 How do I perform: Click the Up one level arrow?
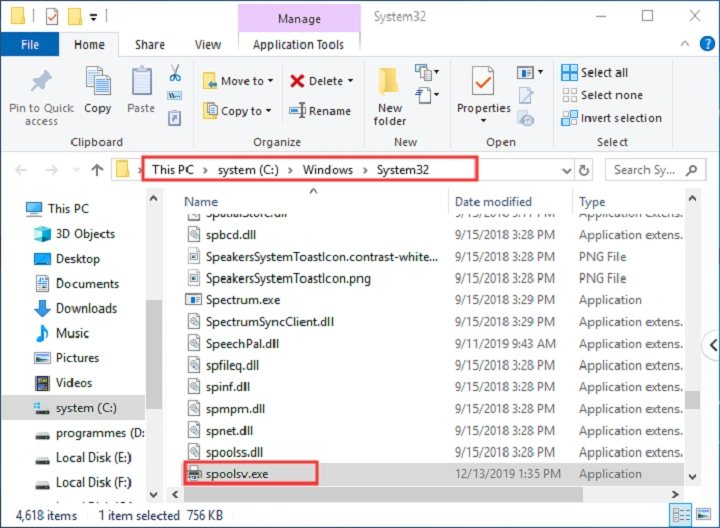pyautogui.click(x=97, y=170)
